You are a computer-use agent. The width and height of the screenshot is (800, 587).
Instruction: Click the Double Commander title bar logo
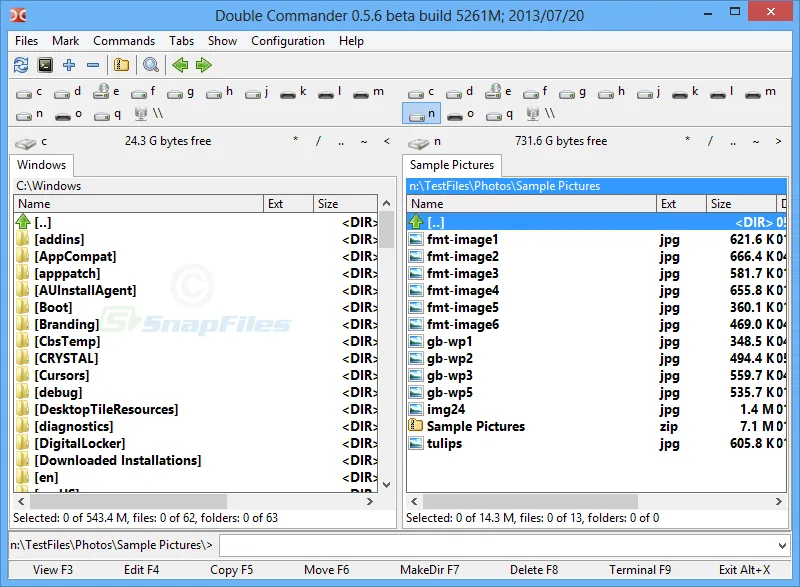(x=18, y=15)
